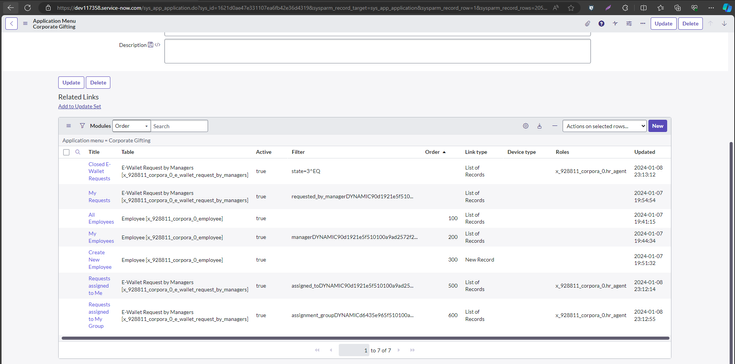This screenshot has height=364, width=735.
Task: Collapse the Modules list with minus icon
Action: click(x=555, y=126)
